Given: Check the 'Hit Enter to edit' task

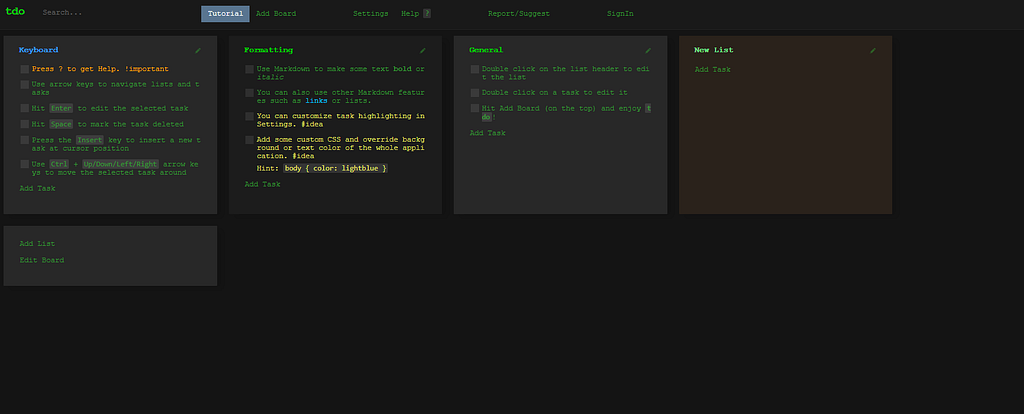Looking at the screenshot, I should (24, 108).
